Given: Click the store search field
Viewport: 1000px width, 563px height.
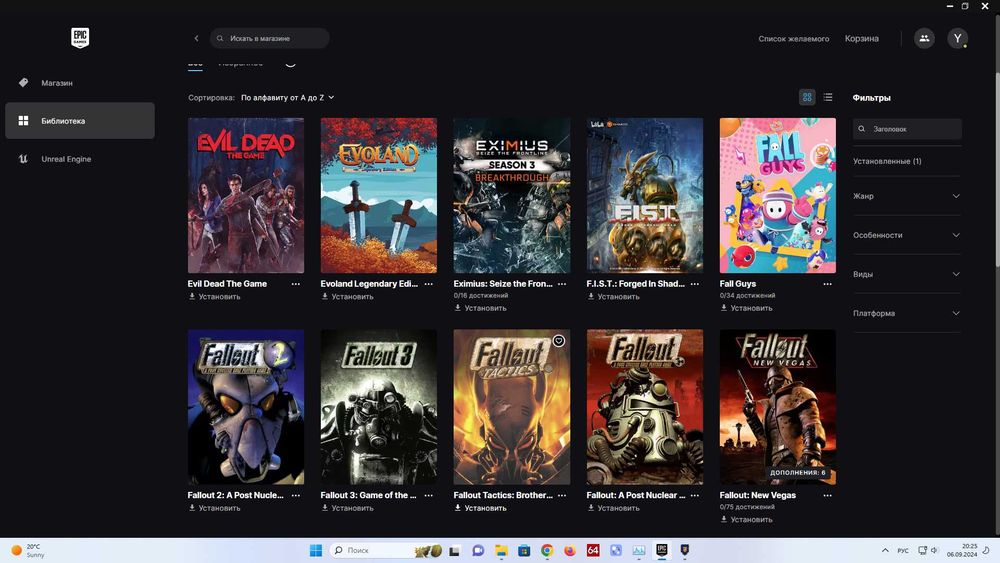Looking at the screenshot, I should click(x=270, y=38).
